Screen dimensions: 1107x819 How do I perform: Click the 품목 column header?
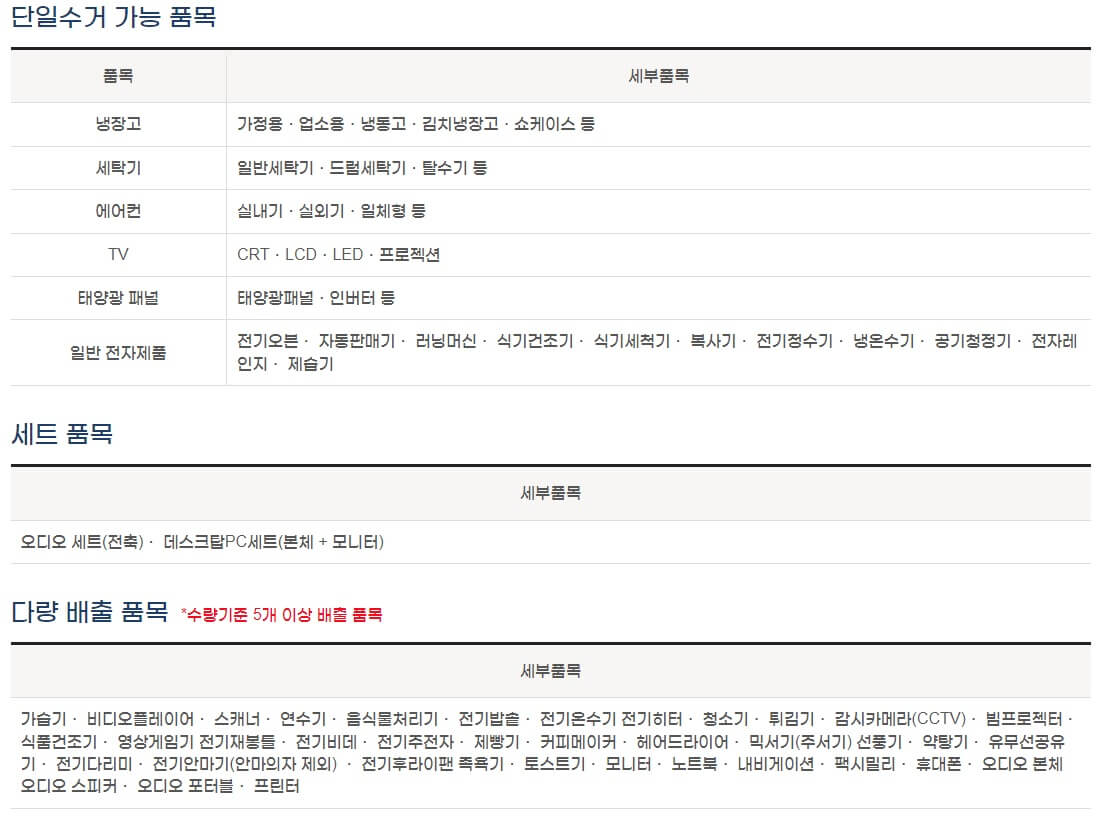(117, 76)
